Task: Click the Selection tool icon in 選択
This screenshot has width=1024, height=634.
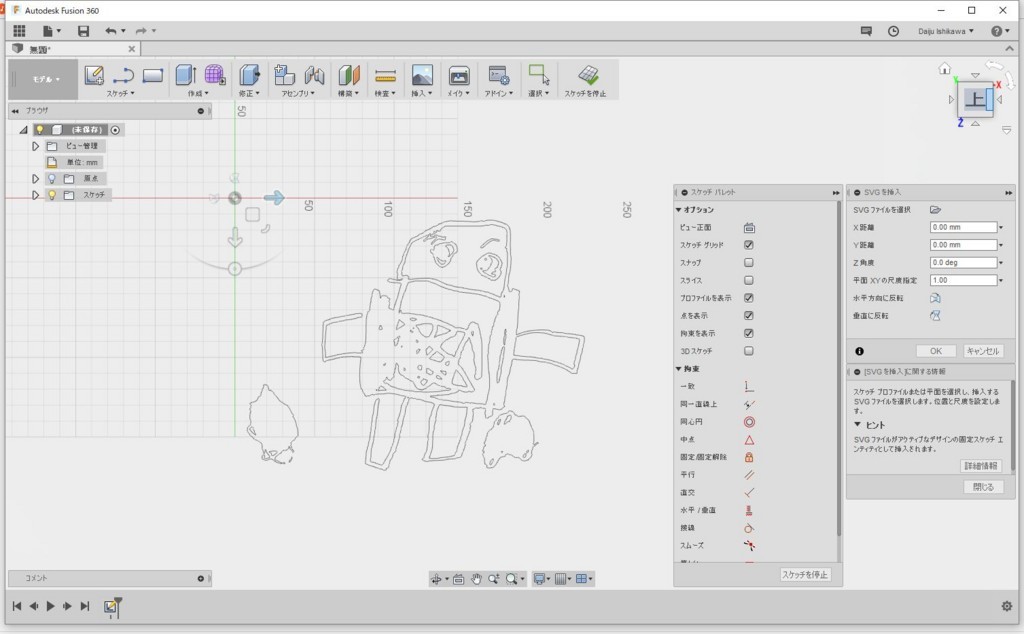Action: (539, 74)
